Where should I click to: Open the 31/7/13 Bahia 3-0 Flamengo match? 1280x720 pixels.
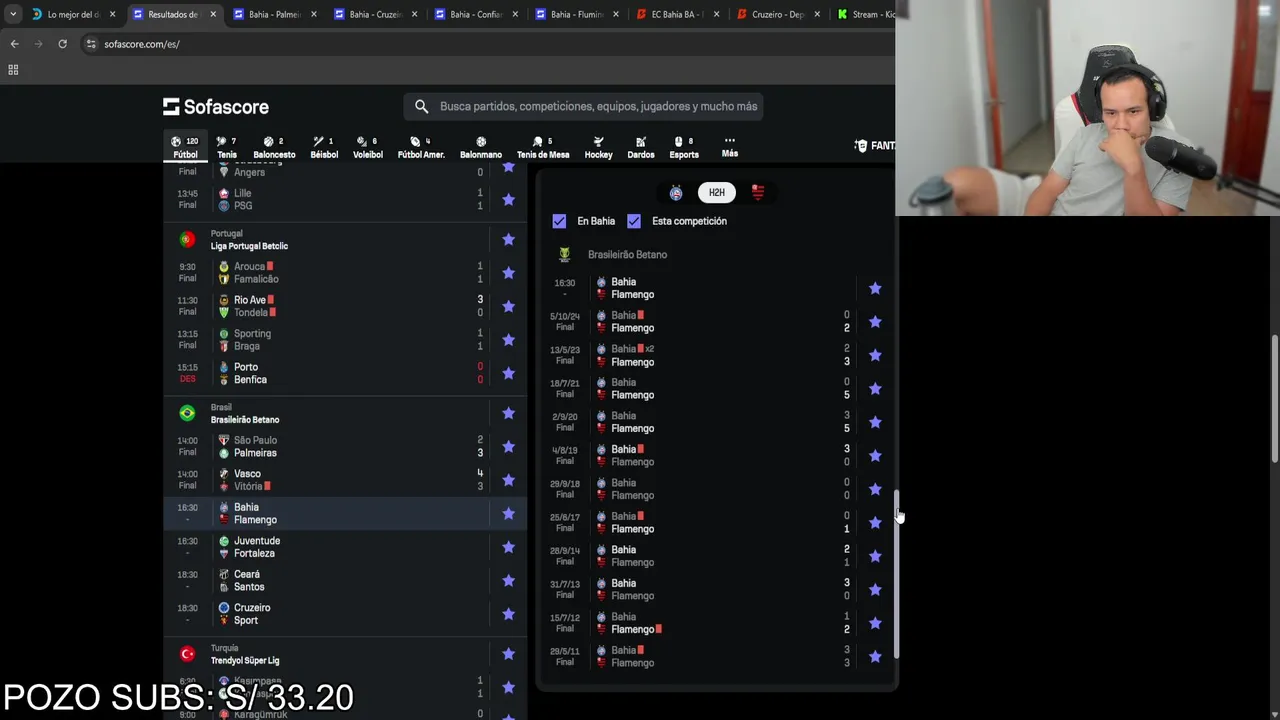pos(715,589)
